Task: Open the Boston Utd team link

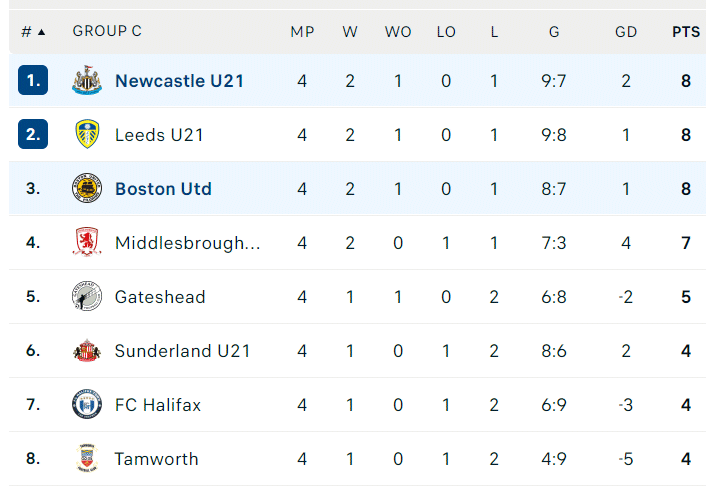Action: (x=163, y=189)
